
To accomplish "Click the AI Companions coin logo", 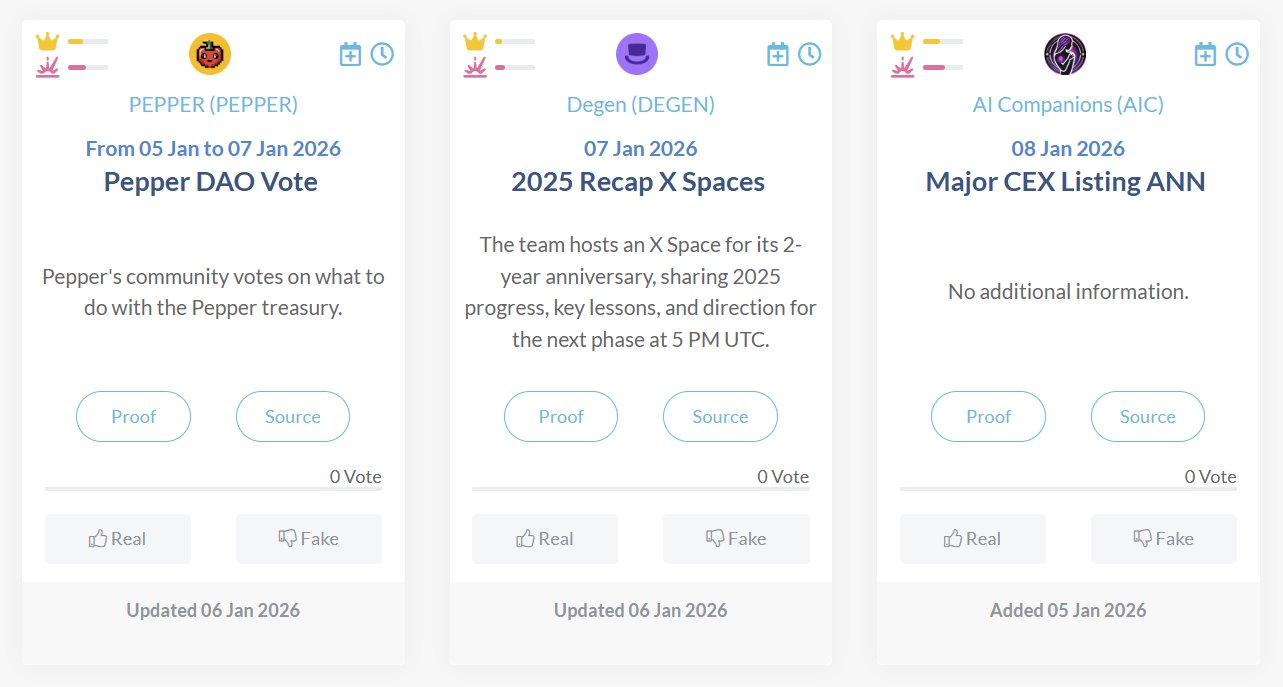I will 1065,54.
